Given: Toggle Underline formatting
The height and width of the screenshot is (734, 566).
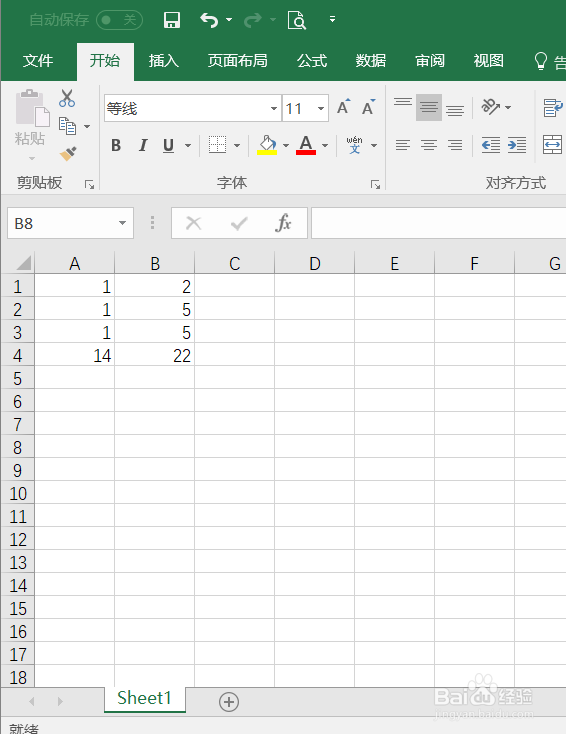Looking at the screenshot, I should click(x=168, y=145).
